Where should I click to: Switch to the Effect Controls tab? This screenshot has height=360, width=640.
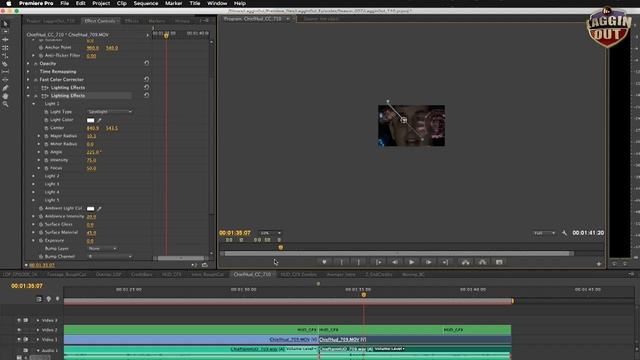point(100,20)
